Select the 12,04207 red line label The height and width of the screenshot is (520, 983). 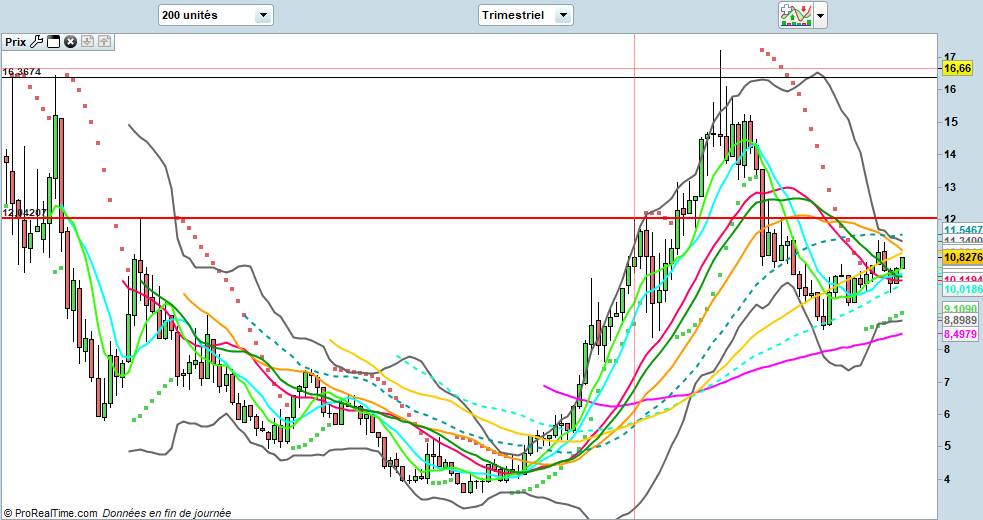[24, 213]
